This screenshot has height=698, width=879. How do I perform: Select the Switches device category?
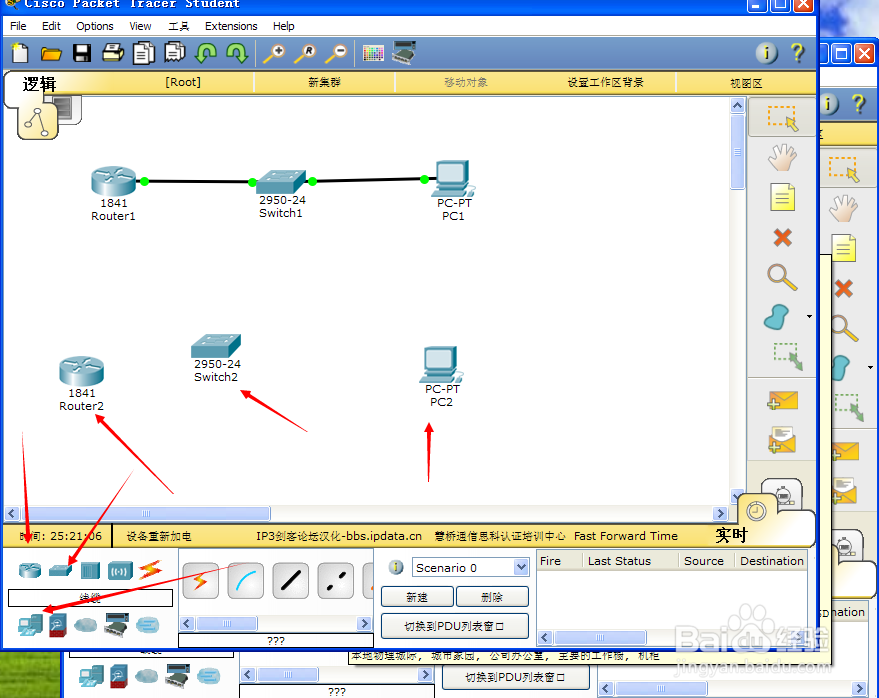61,570
